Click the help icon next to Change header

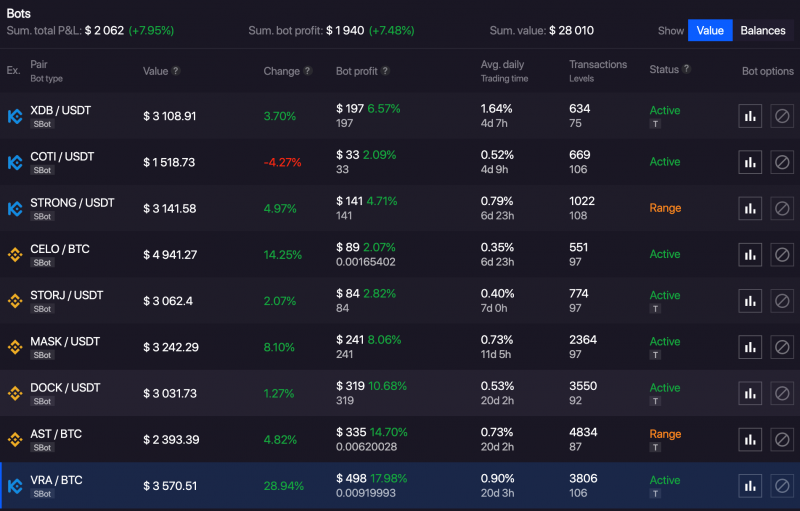point(308,70)
